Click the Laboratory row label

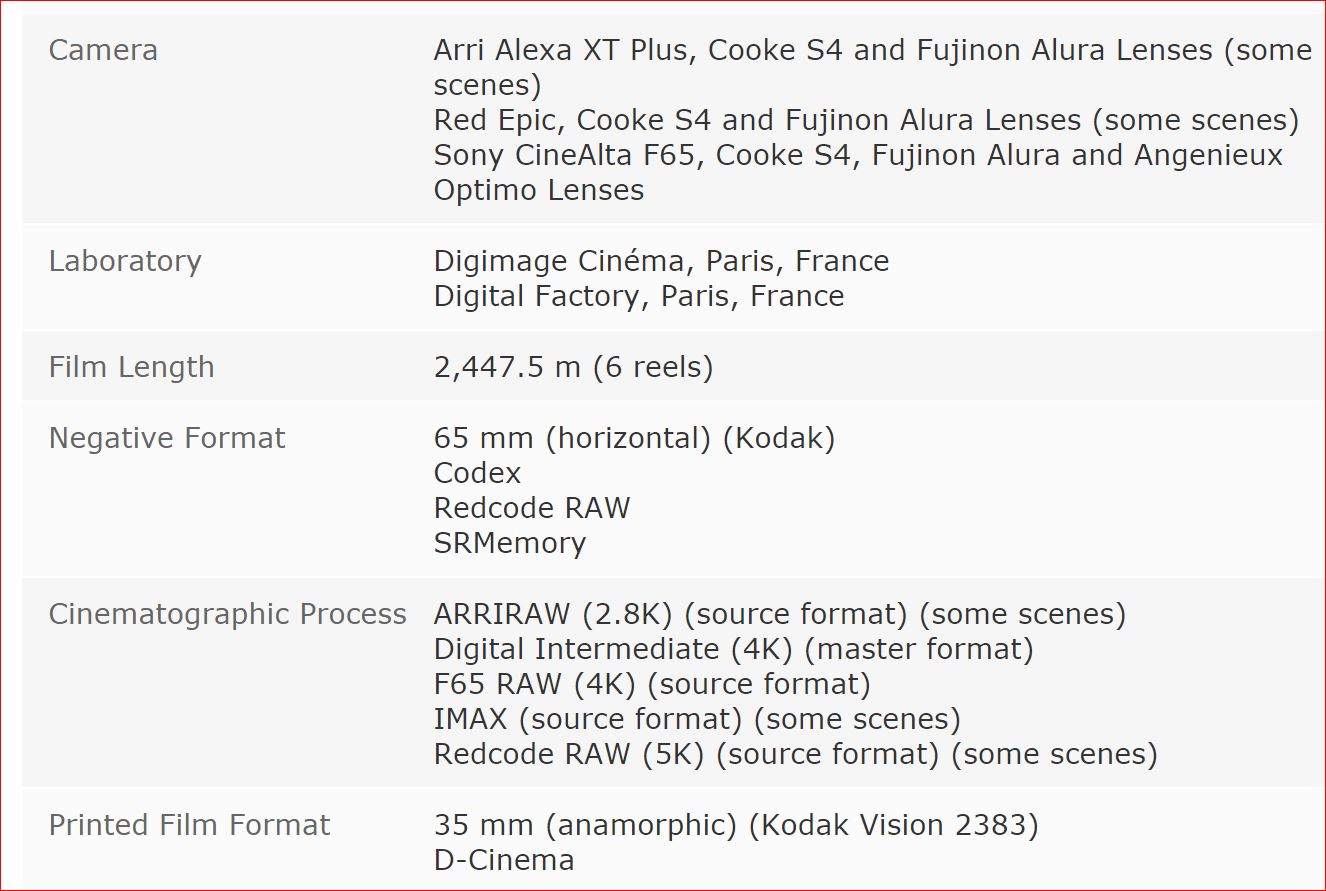[x=125, y=261]
